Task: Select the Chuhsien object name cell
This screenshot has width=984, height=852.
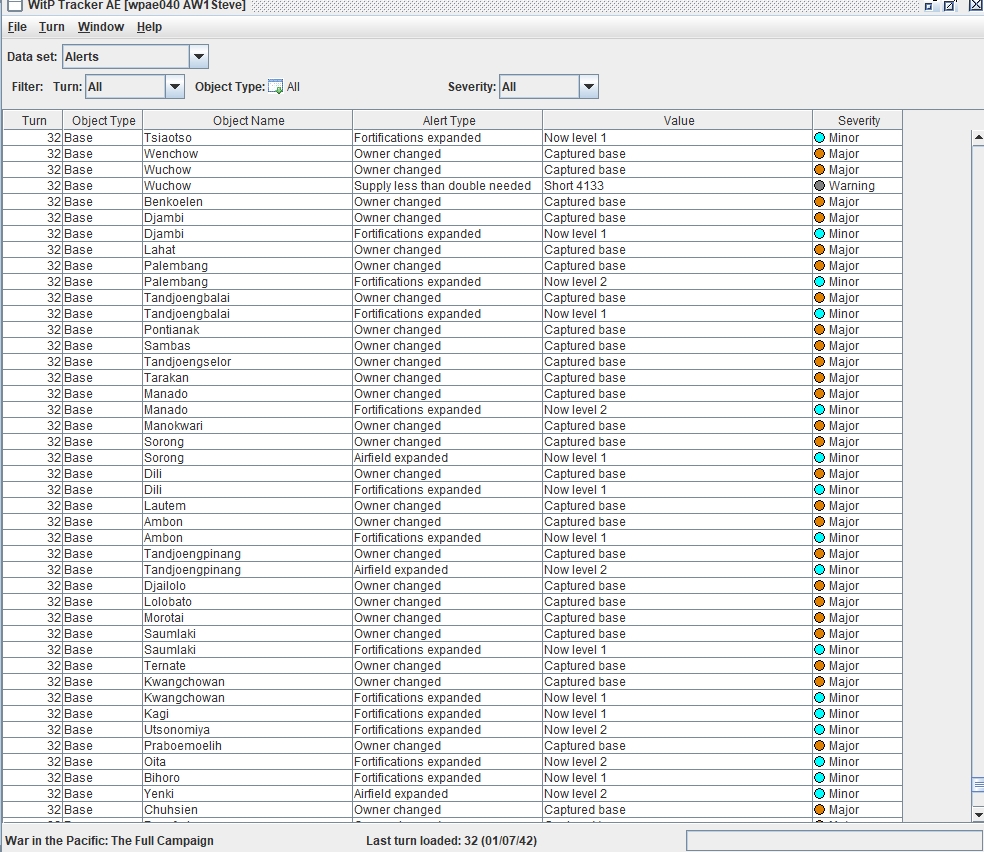Action: [248, 810]
